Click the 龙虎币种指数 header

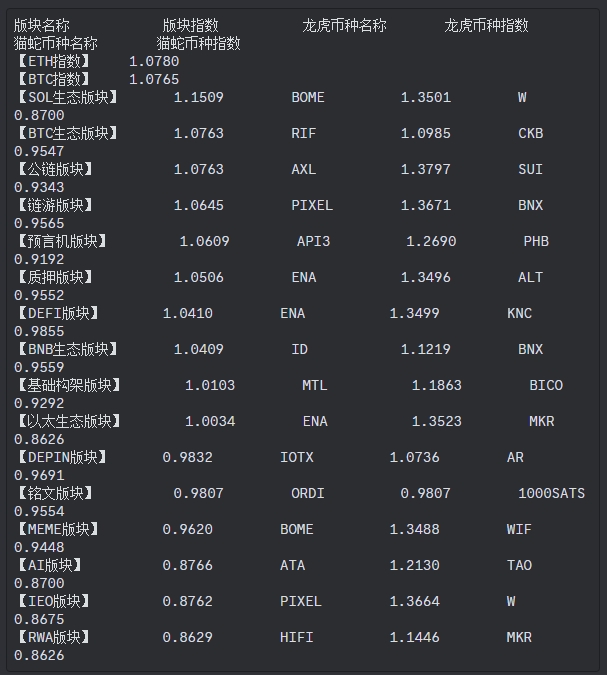486,25
